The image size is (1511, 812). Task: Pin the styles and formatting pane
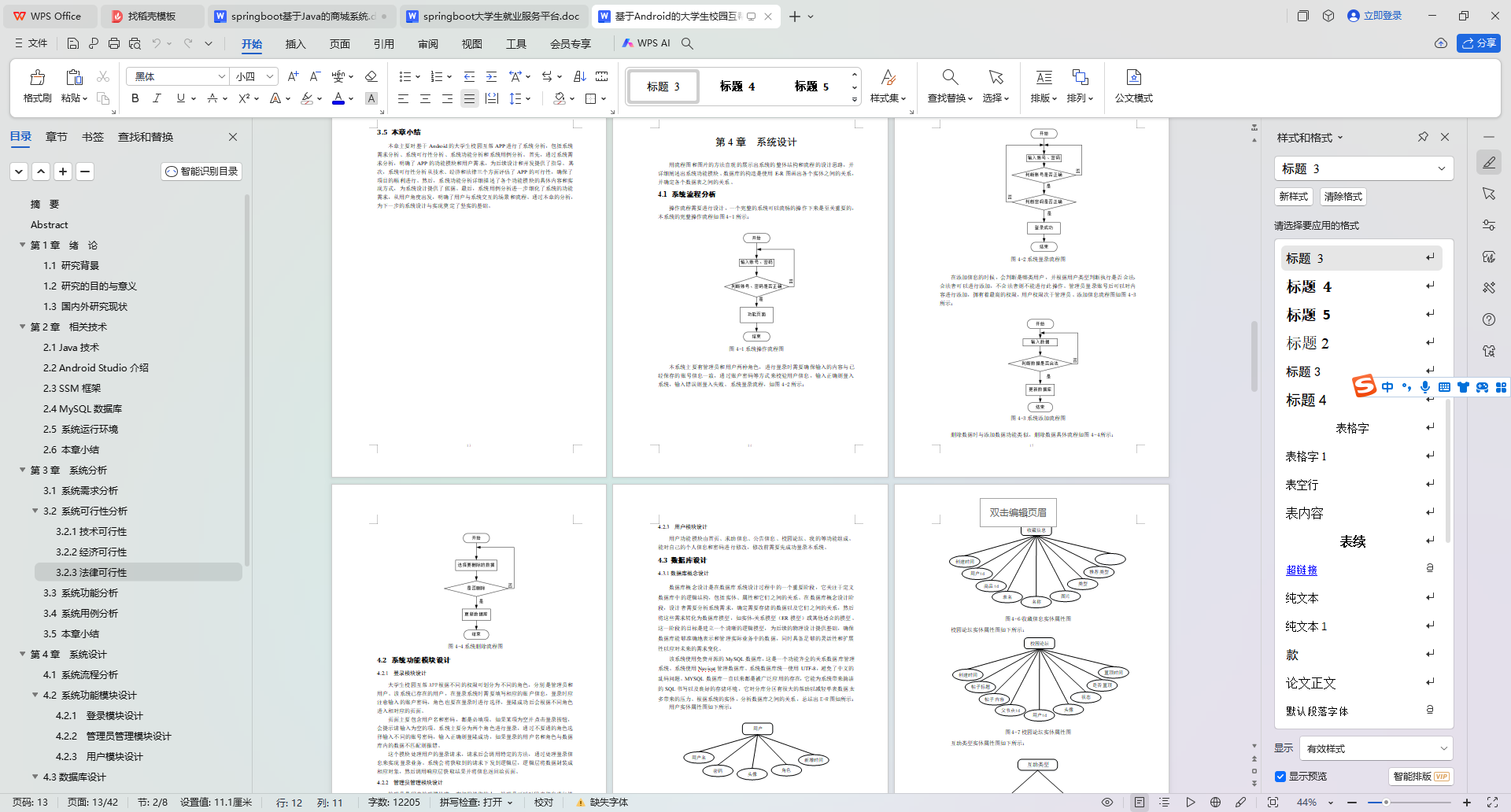1423,137
